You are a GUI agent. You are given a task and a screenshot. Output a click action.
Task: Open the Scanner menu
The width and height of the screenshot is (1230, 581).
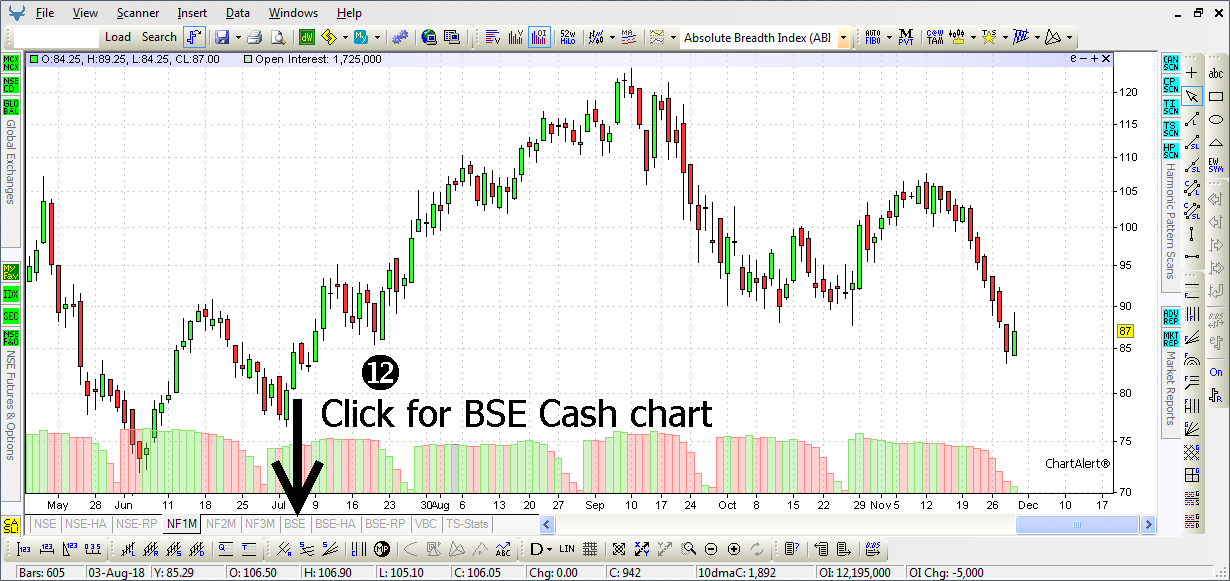pyautogui.click(x=137, y=13)
